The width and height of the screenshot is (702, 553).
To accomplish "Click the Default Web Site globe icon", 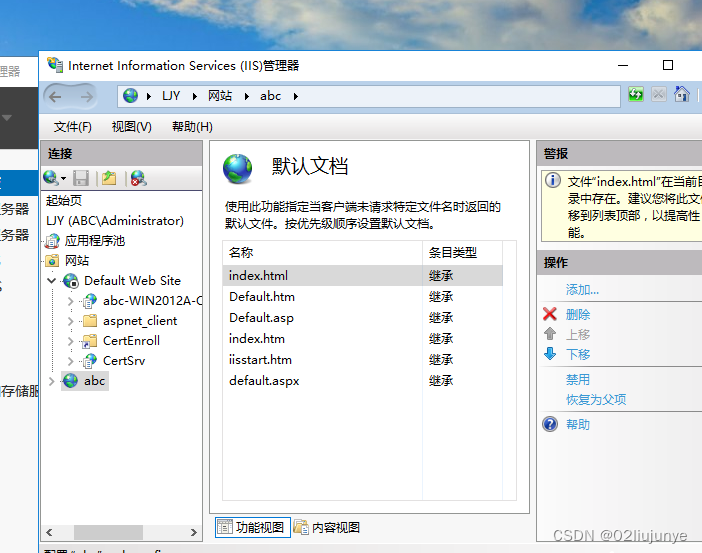I will coord(71,281).
